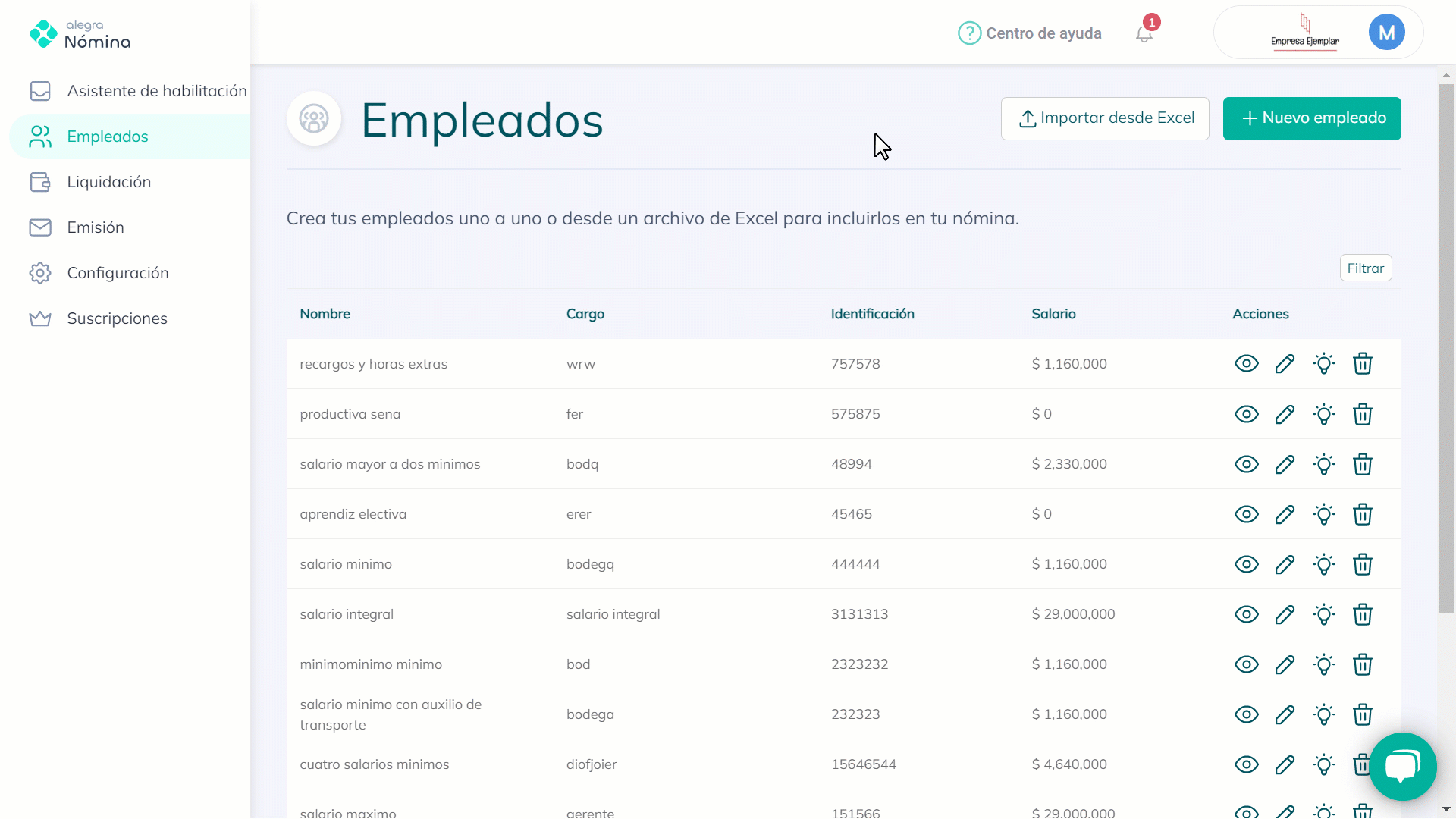Click the lightbulb icon for cuatro salarios minimos
This screenshot has width=1456, height=819.
coord(1324,764)
